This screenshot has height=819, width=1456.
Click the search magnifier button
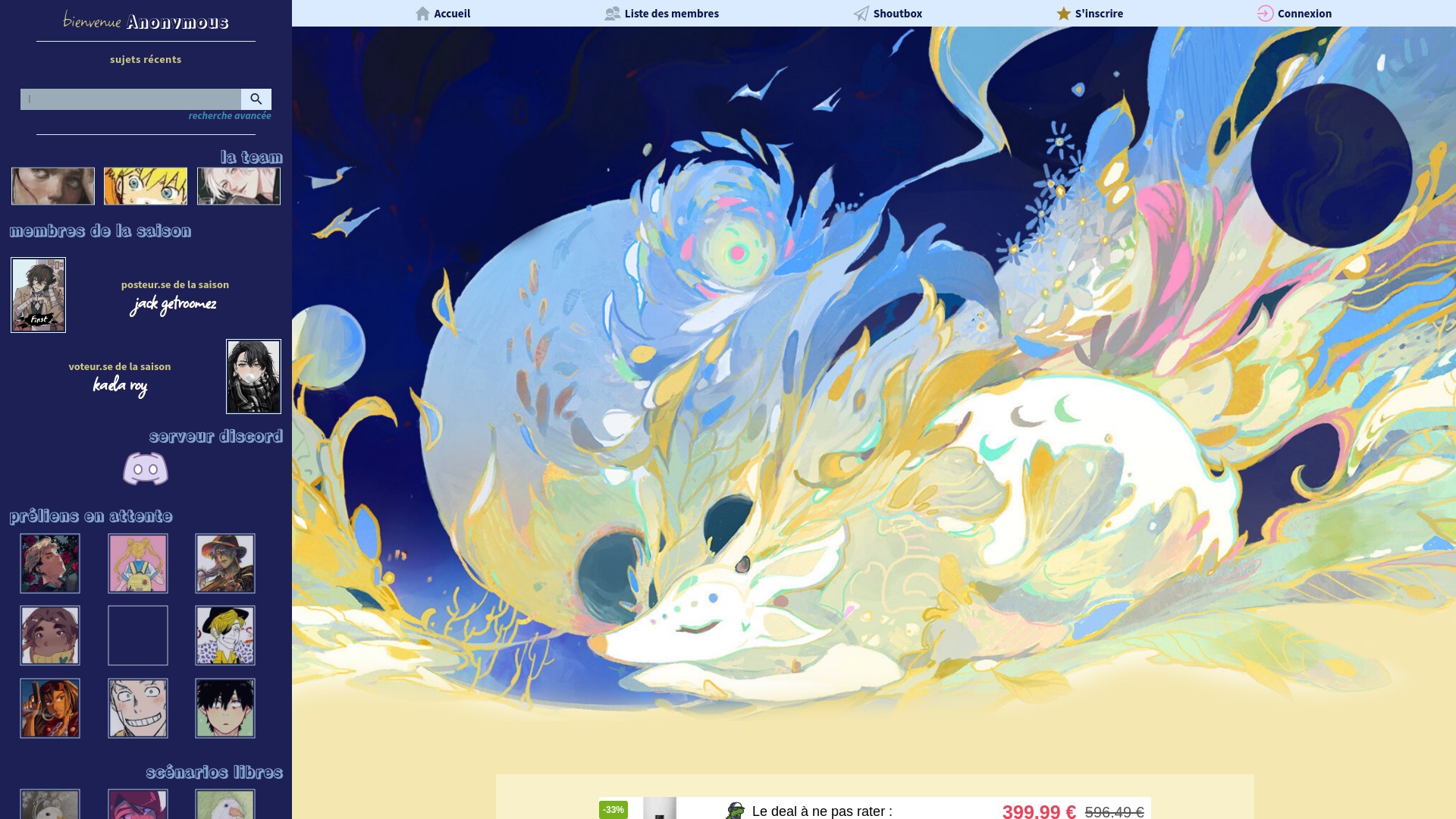[256, 99]
